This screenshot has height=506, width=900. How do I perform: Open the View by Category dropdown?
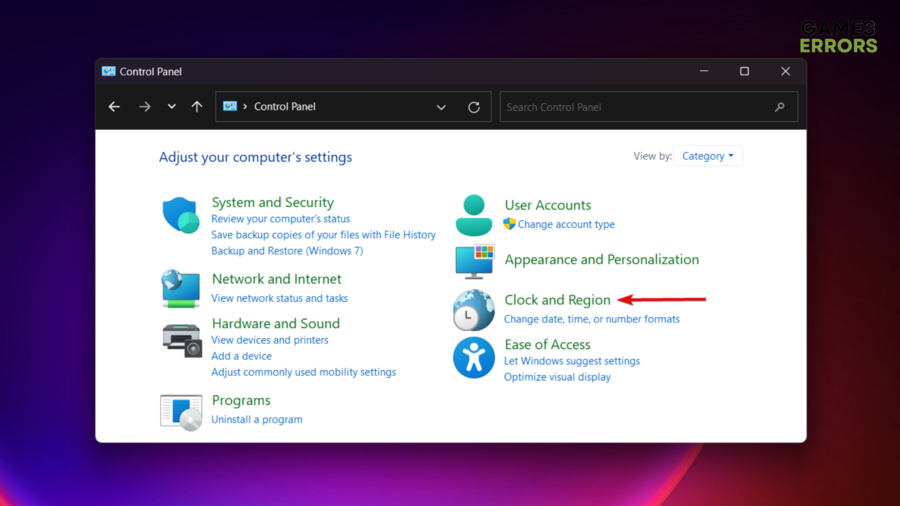click(x=708, y=156)
